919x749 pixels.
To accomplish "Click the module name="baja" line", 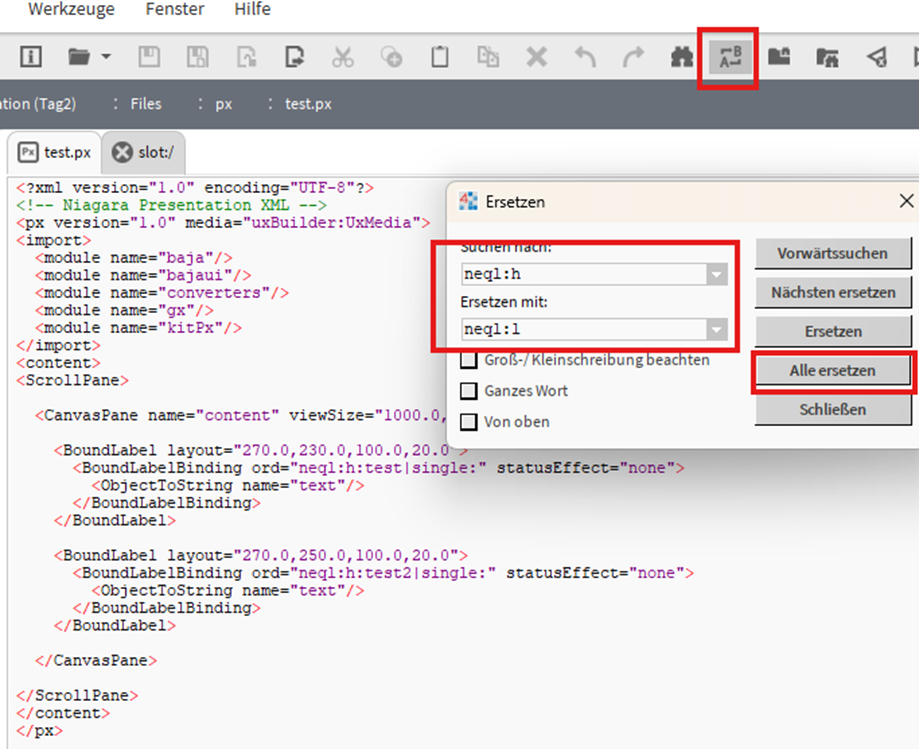I will tap(134, 258).
